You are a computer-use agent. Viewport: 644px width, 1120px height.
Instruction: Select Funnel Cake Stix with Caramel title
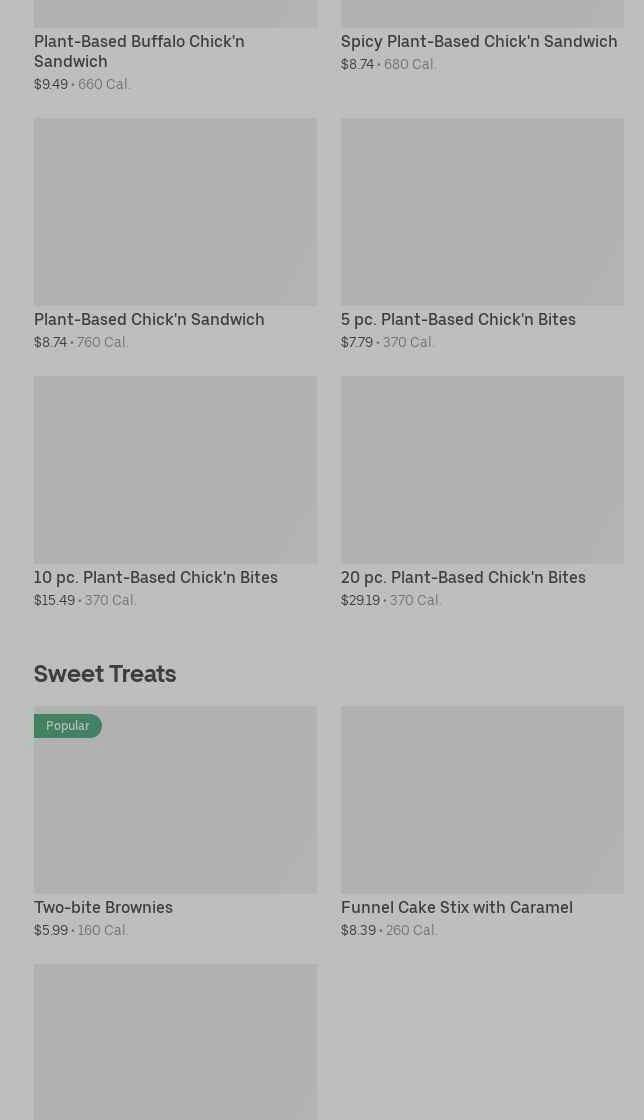pos(456,907)
